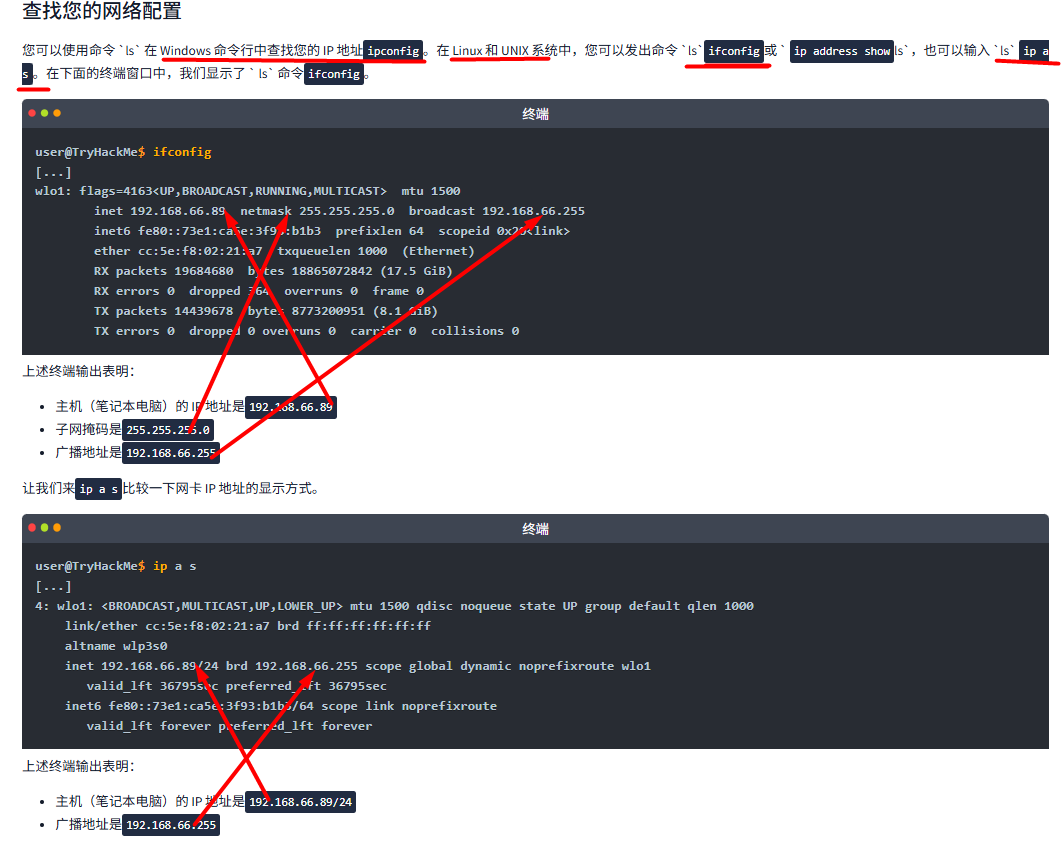Click the 'inet6 fe80::' line with scope link
1064x849 pixels.
click(280, 706)
